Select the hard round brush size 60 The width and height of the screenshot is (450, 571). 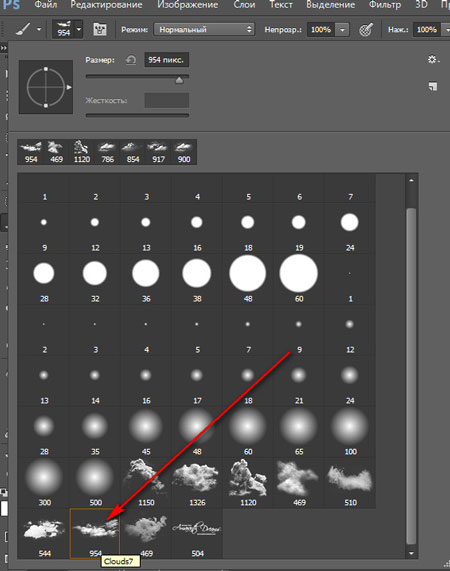click(299, 274)
